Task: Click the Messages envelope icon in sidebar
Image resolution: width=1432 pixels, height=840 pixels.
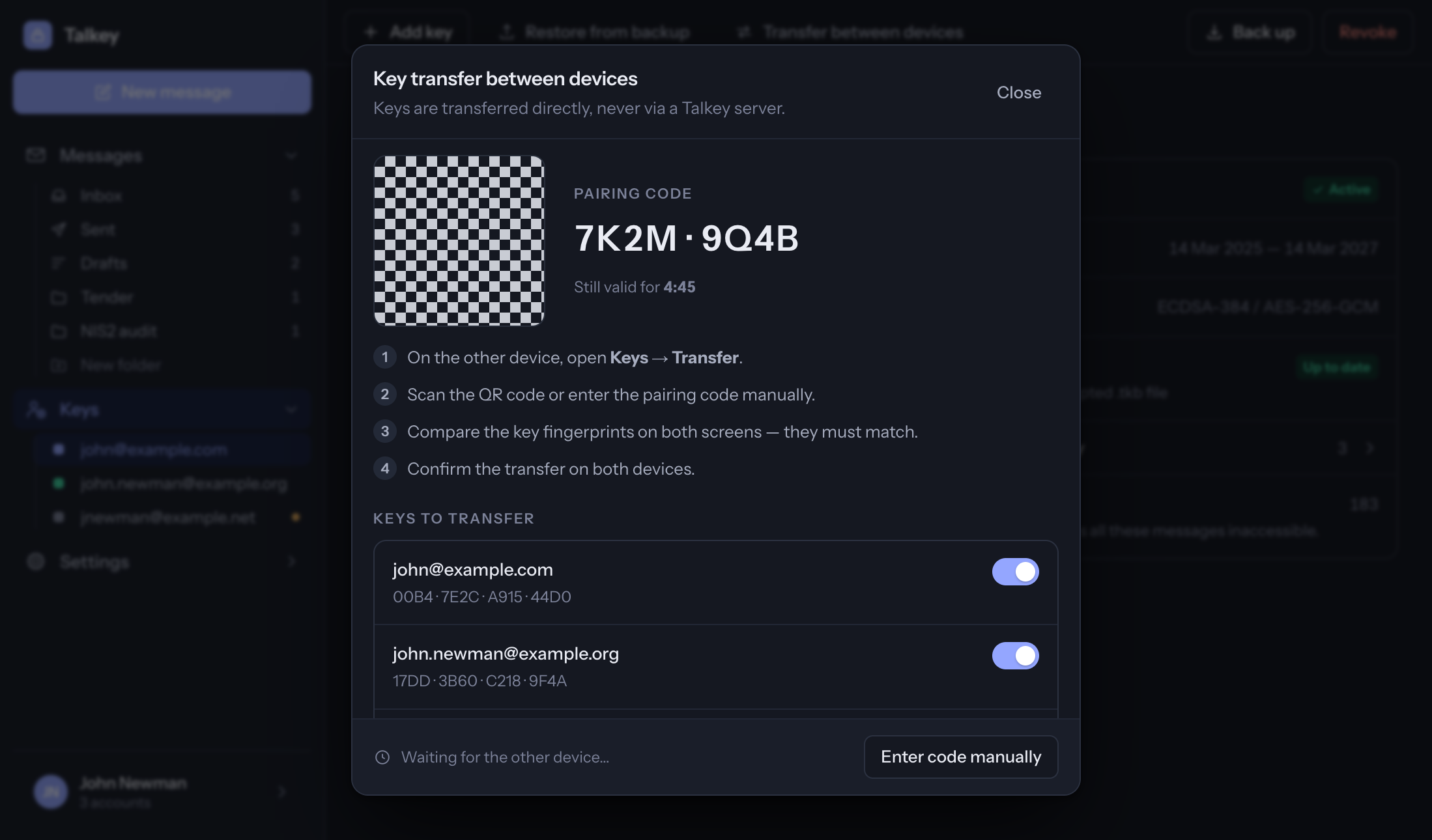Action: [36, 156]
